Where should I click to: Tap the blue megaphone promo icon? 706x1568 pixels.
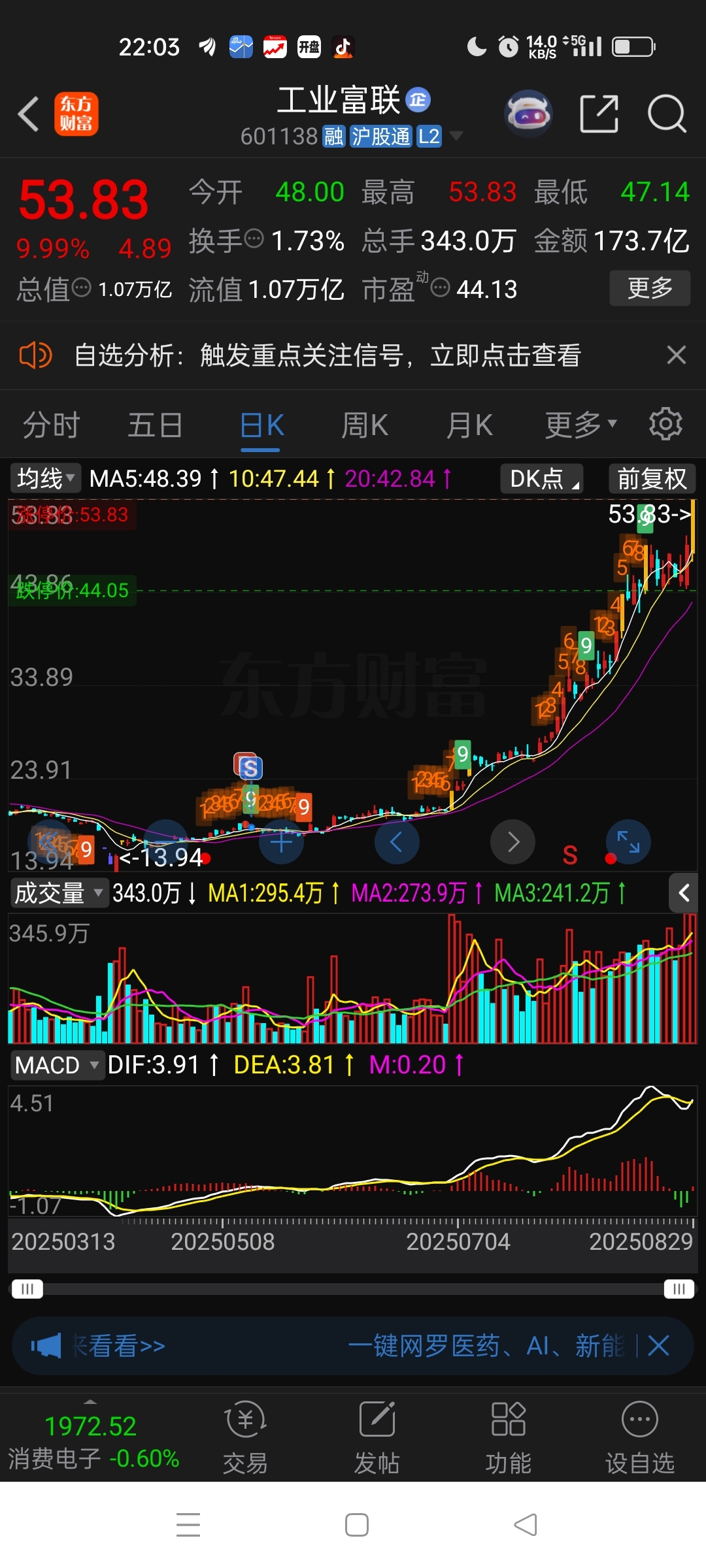pos(46,1346)
